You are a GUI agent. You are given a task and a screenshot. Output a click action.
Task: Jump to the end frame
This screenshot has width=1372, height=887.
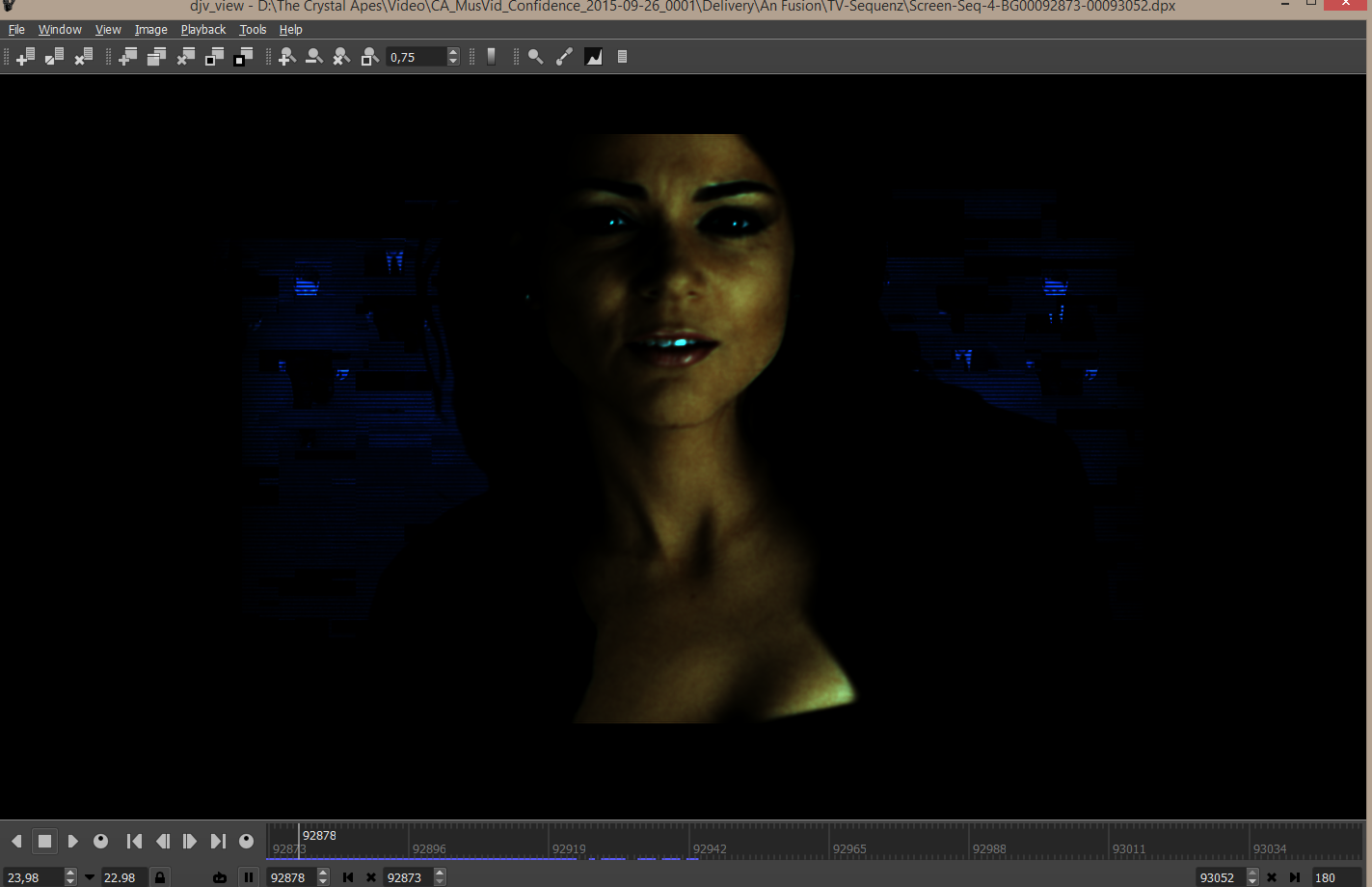tap(218, 841)
